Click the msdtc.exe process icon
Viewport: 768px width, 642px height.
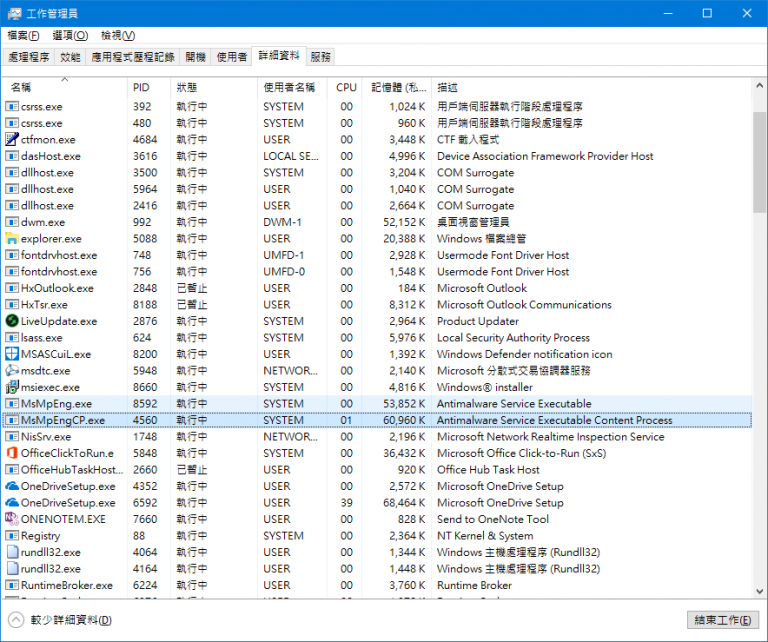coord(12,371)
